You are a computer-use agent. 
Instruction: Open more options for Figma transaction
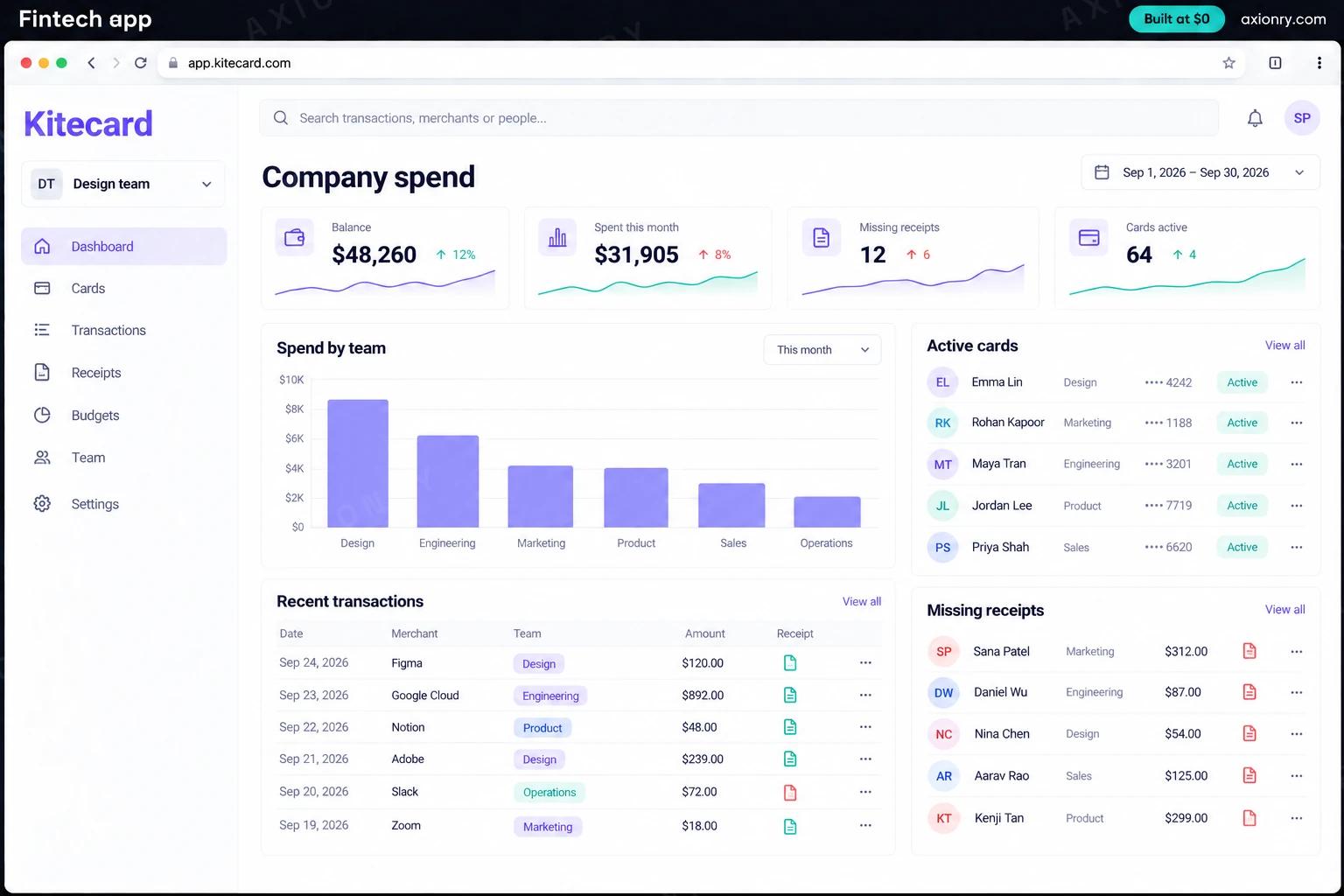point(865,663)
